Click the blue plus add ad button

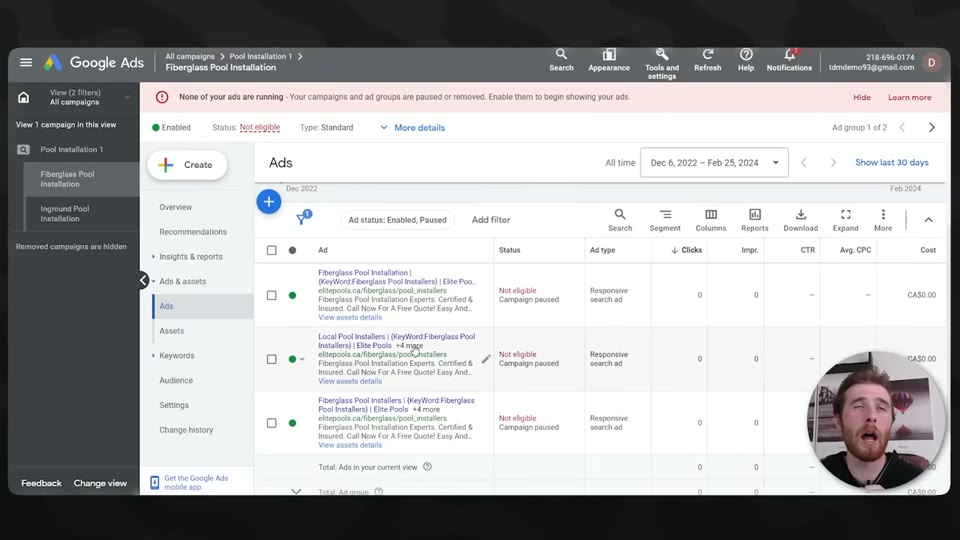coord(269,201)
